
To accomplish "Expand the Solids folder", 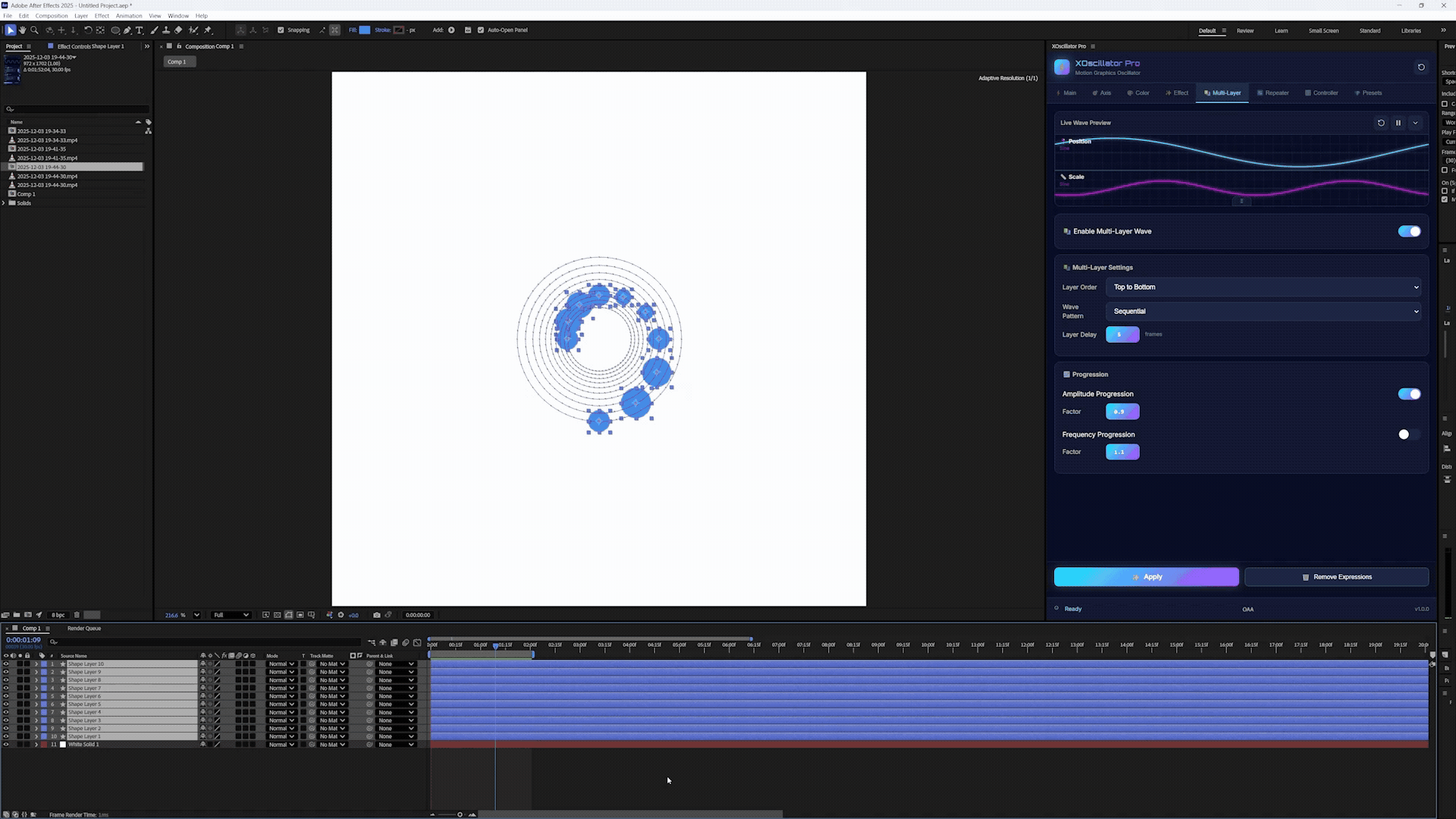I will [4, 203].
